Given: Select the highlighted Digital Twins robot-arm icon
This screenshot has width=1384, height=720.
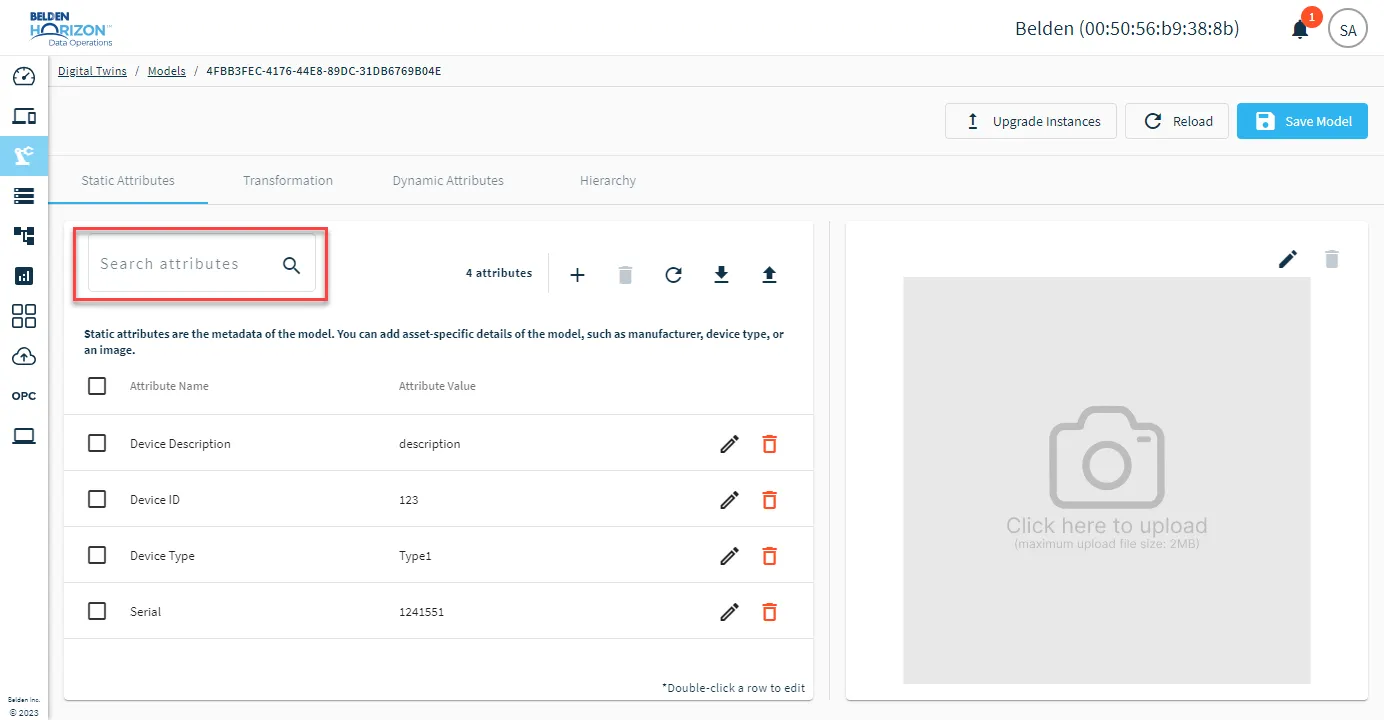Looking at the screenshot, I should click(x=24, y=155).
